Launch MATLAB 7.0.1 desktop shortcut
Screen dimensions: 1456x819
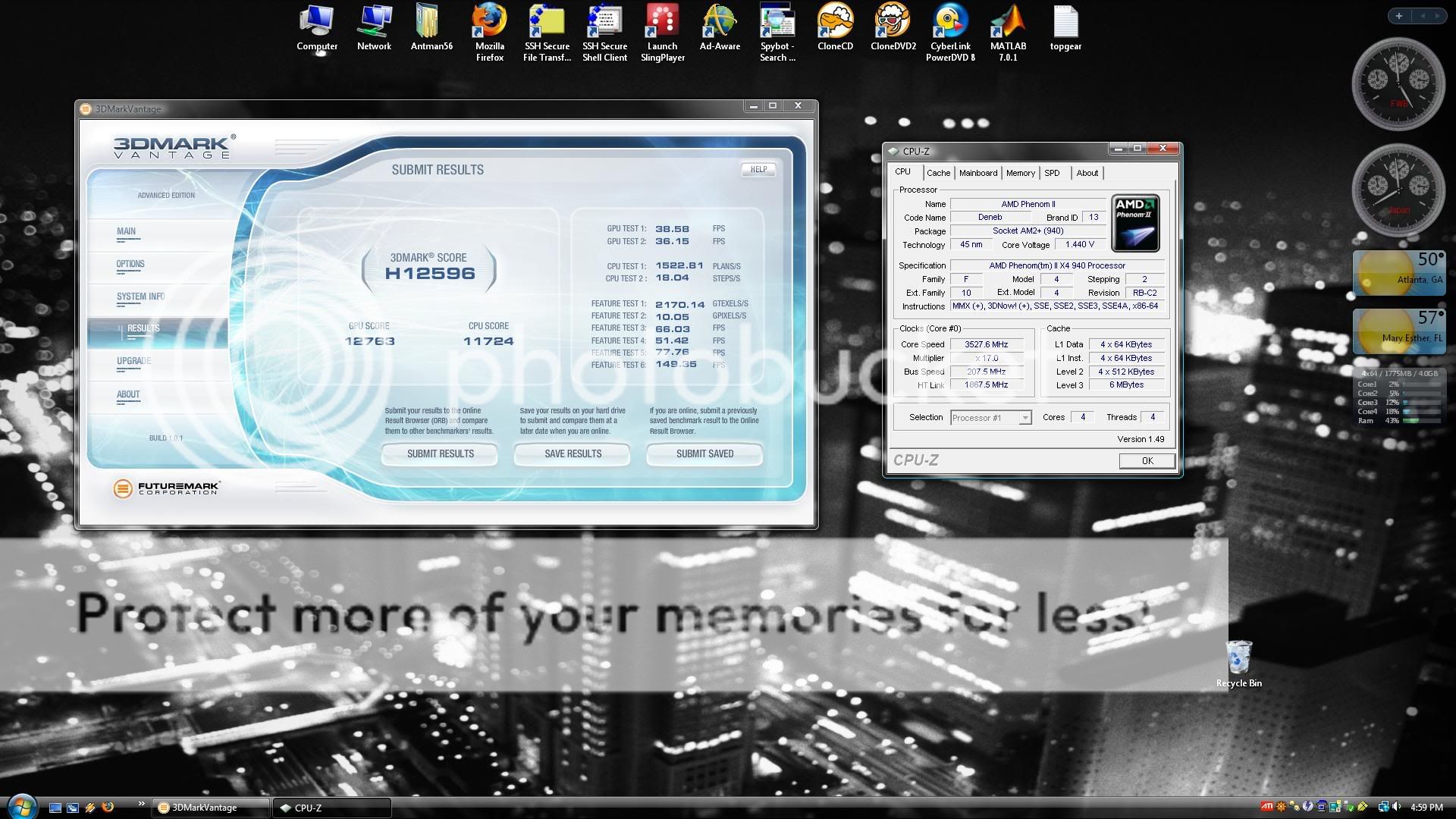point(1008,33)
